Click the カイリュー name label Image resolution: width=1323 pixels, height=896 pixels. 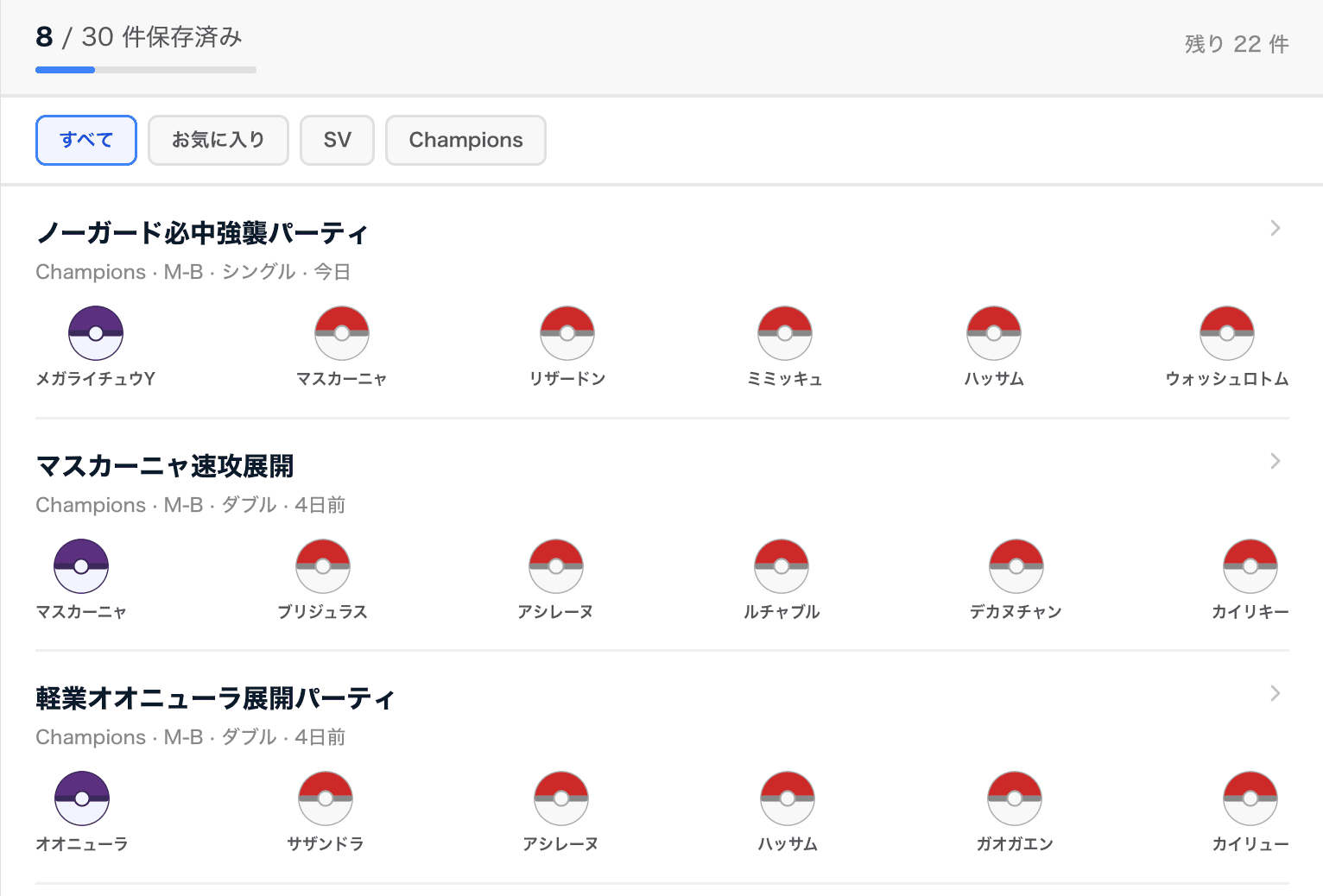1250,843
